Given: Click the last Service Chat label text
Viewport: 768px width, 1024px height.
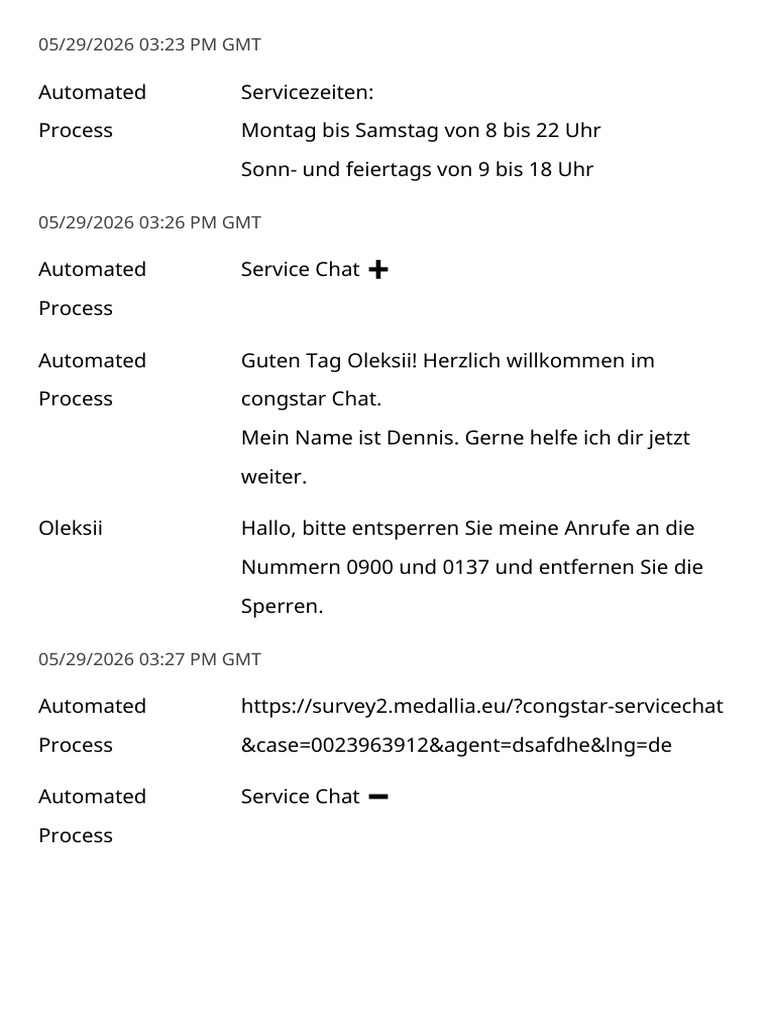Looking at the screenshot, I should [x=300, y=796].
